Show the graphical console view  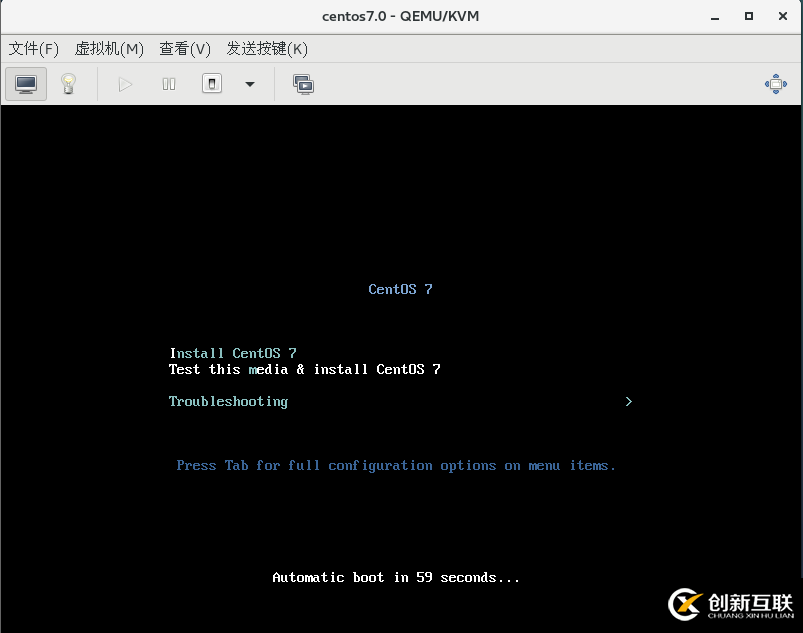[x=26, y=84]
